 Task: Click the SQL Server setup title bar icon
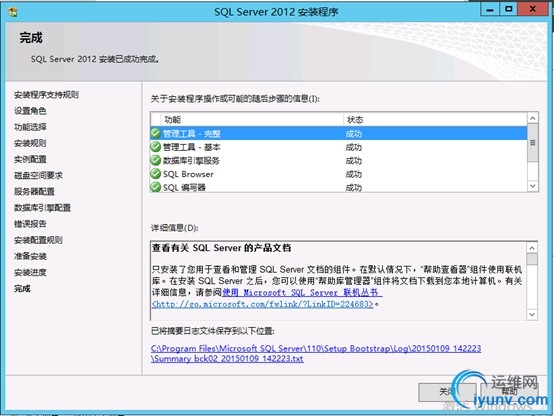point(13,12)
